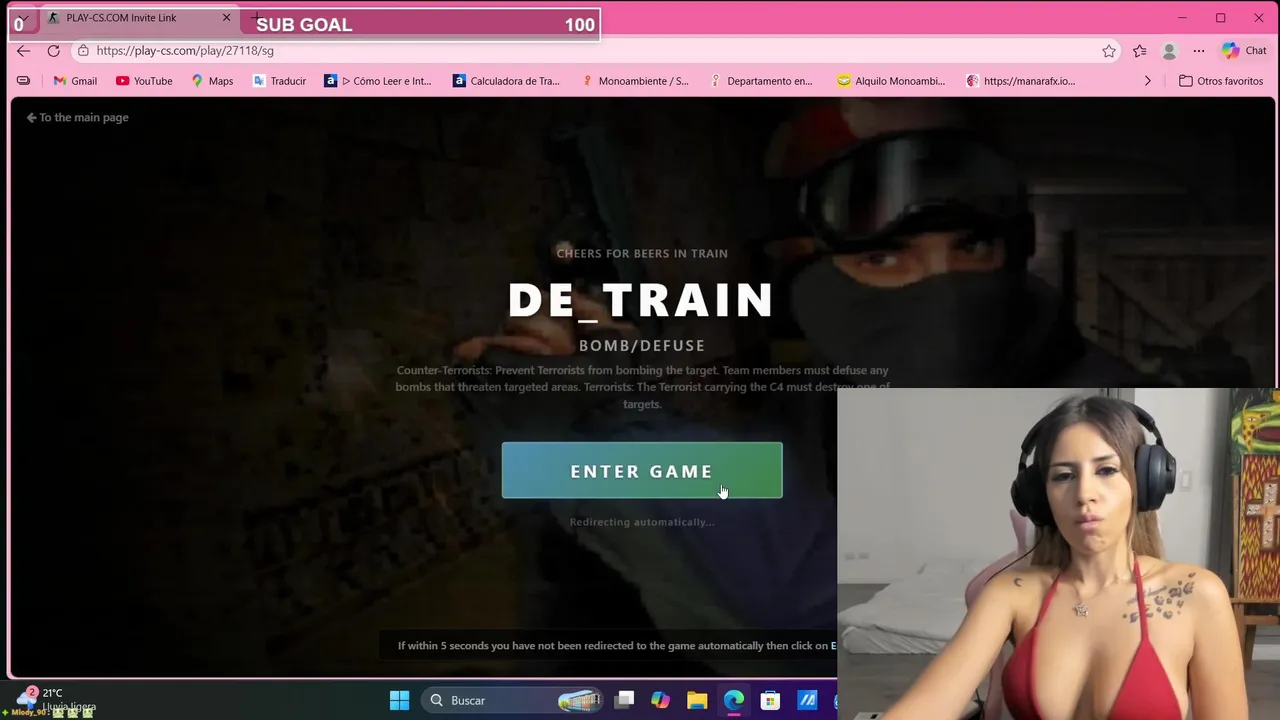The height and width of the screenshot is (720, 1280).
Task: Go back via To the main page link
Action: pyautogui.click(x=78, y=117)
